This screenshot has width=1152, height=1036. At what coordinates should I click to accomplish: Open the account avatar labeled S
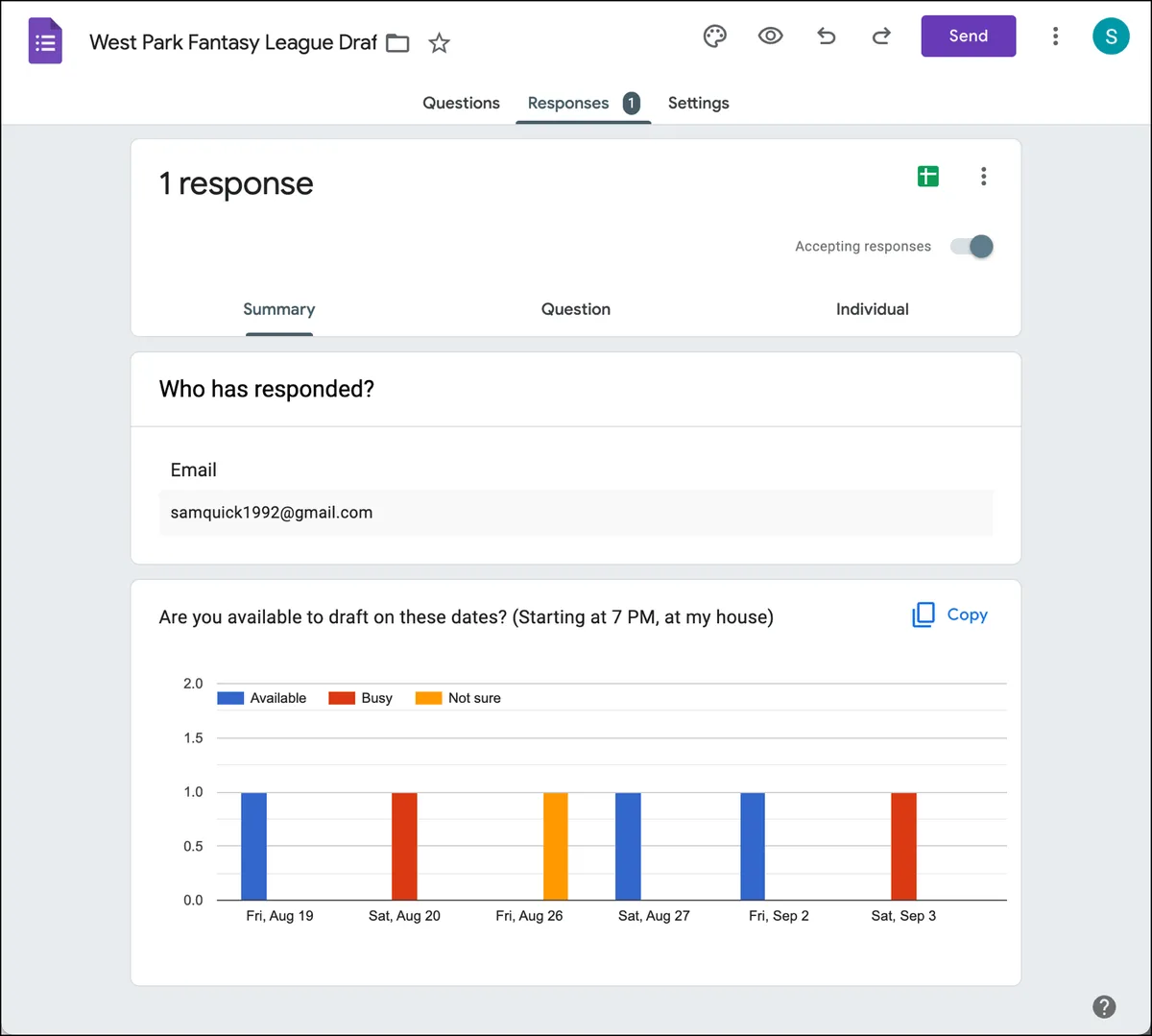point(1111,36)
